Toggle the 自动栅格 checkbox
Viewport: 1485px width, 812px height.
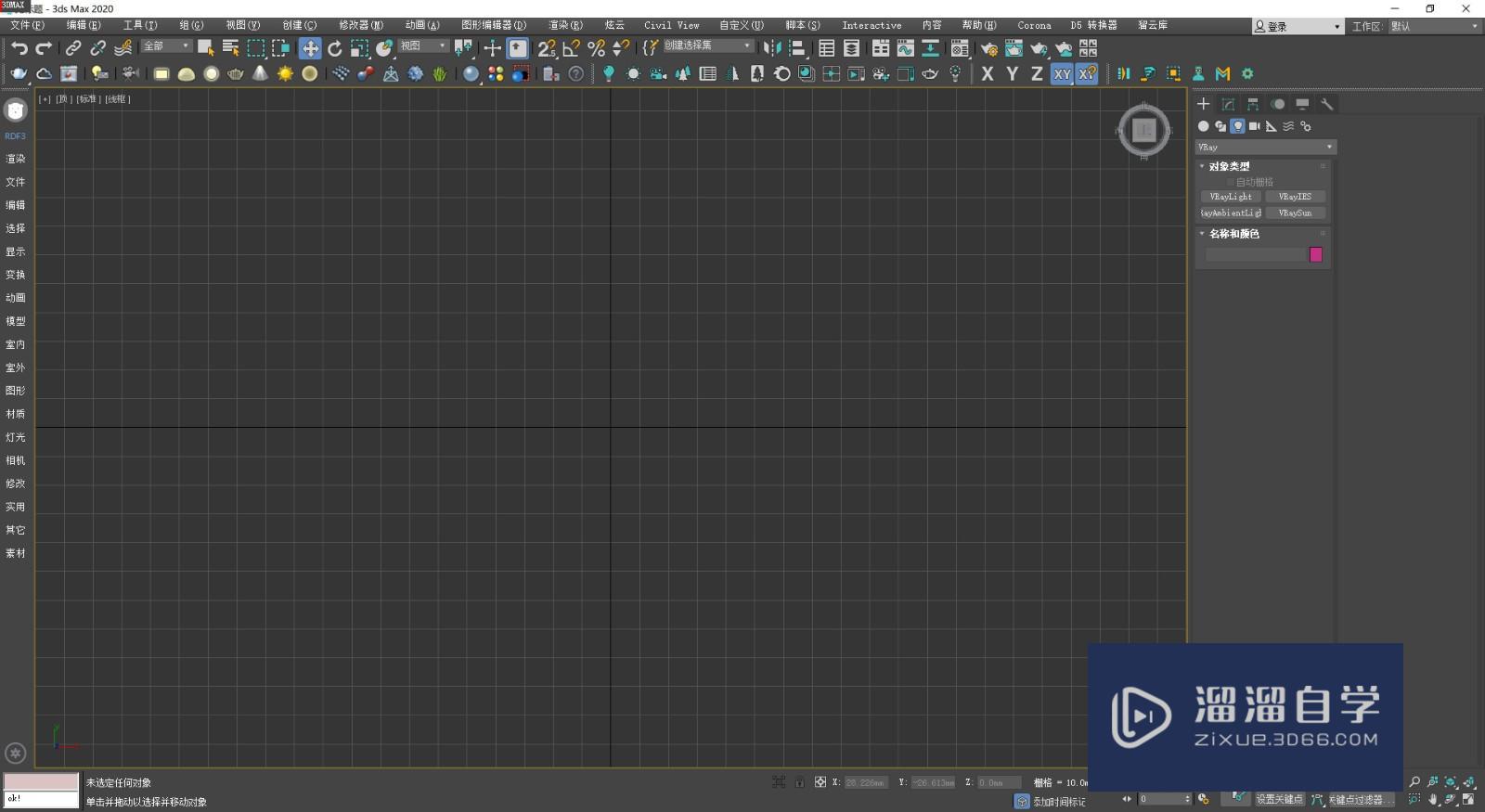tap(1231, 182)
